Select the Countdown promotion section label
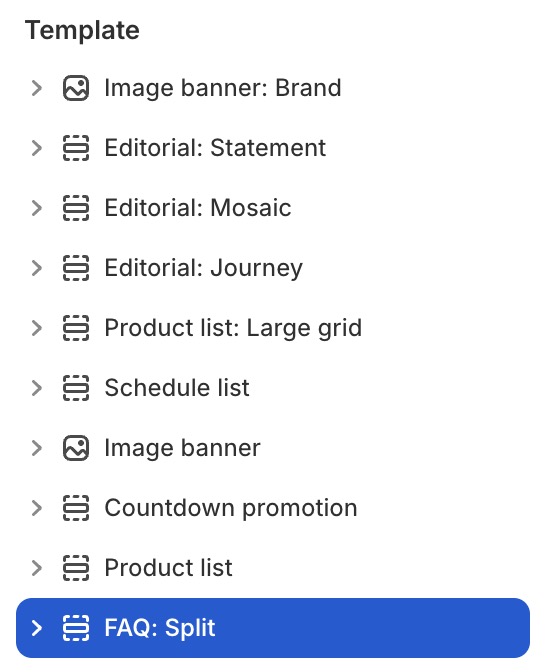The image size is (546, 672). click(231, 509)
